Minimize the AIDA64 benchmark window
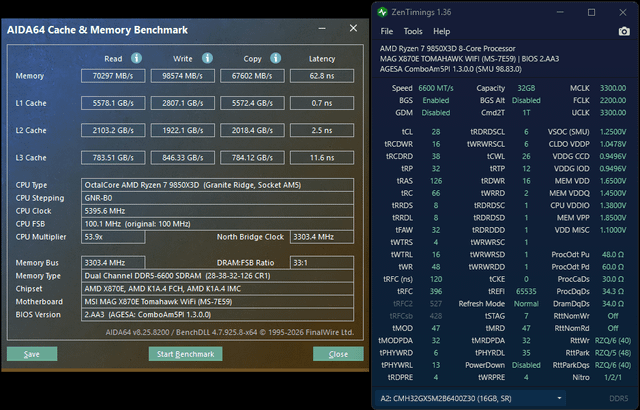 click(320, 29)
